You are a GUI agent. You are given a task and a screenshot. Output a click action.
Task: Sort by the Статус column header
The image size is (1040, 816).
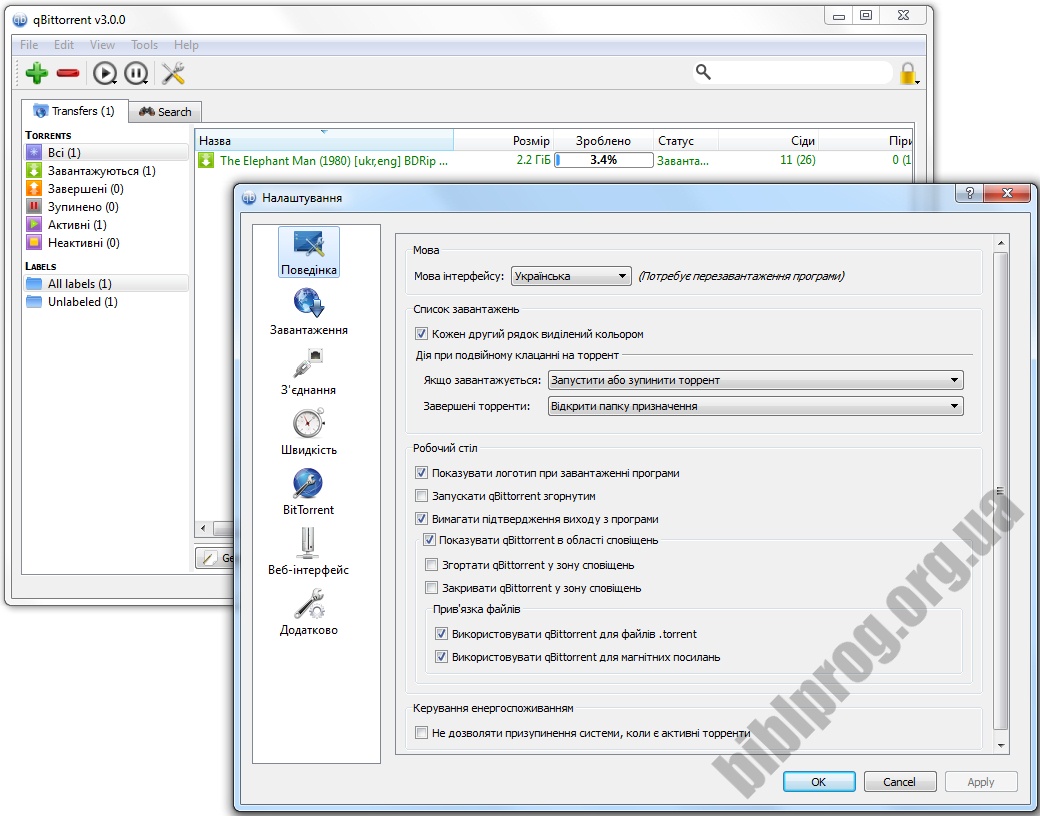pyautogui.click(x=685, y=141)
